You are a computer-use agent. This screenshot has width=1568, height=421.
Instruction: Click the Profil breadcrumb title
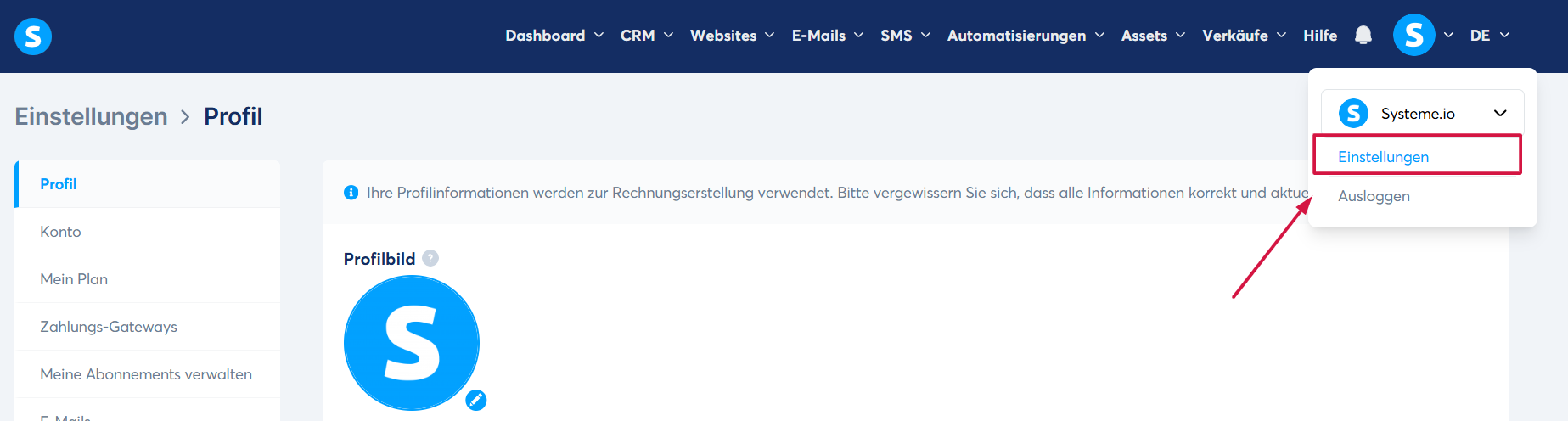tap(233, 116)
